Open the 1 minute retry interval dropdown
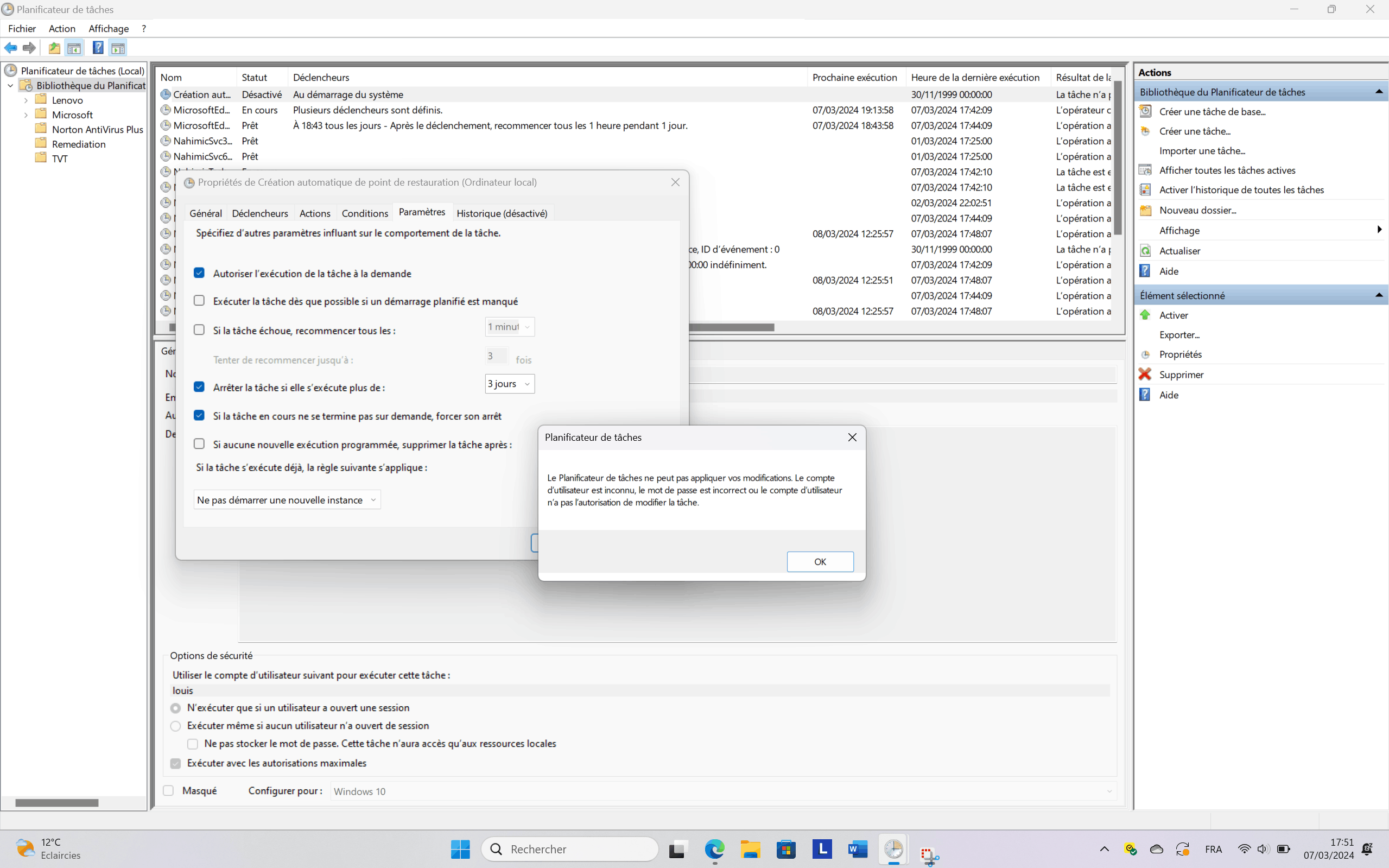 coord(510,327)
